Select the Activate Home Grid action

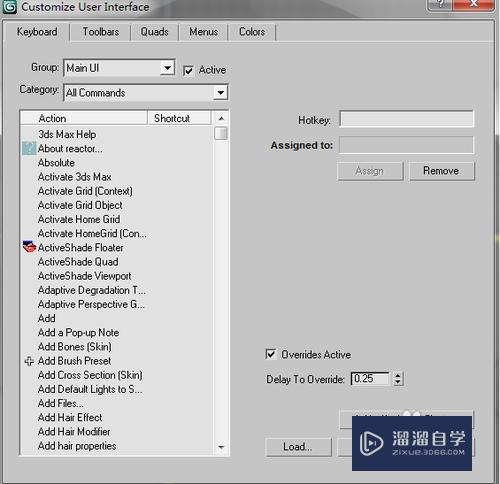tap(79, 219)
